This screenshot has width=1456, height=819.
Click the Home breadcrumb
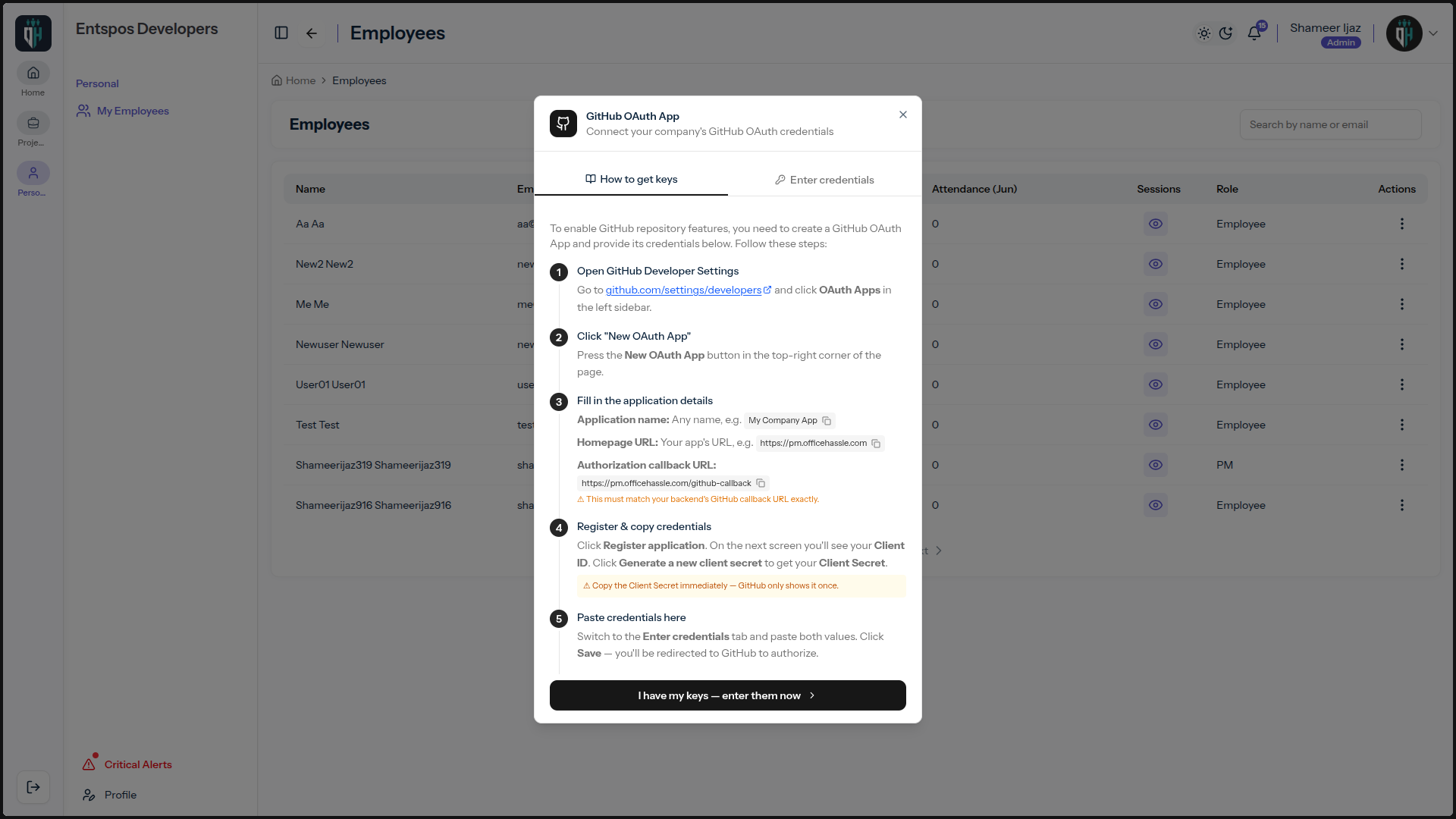pyautogui.click(x=293, y=80)
